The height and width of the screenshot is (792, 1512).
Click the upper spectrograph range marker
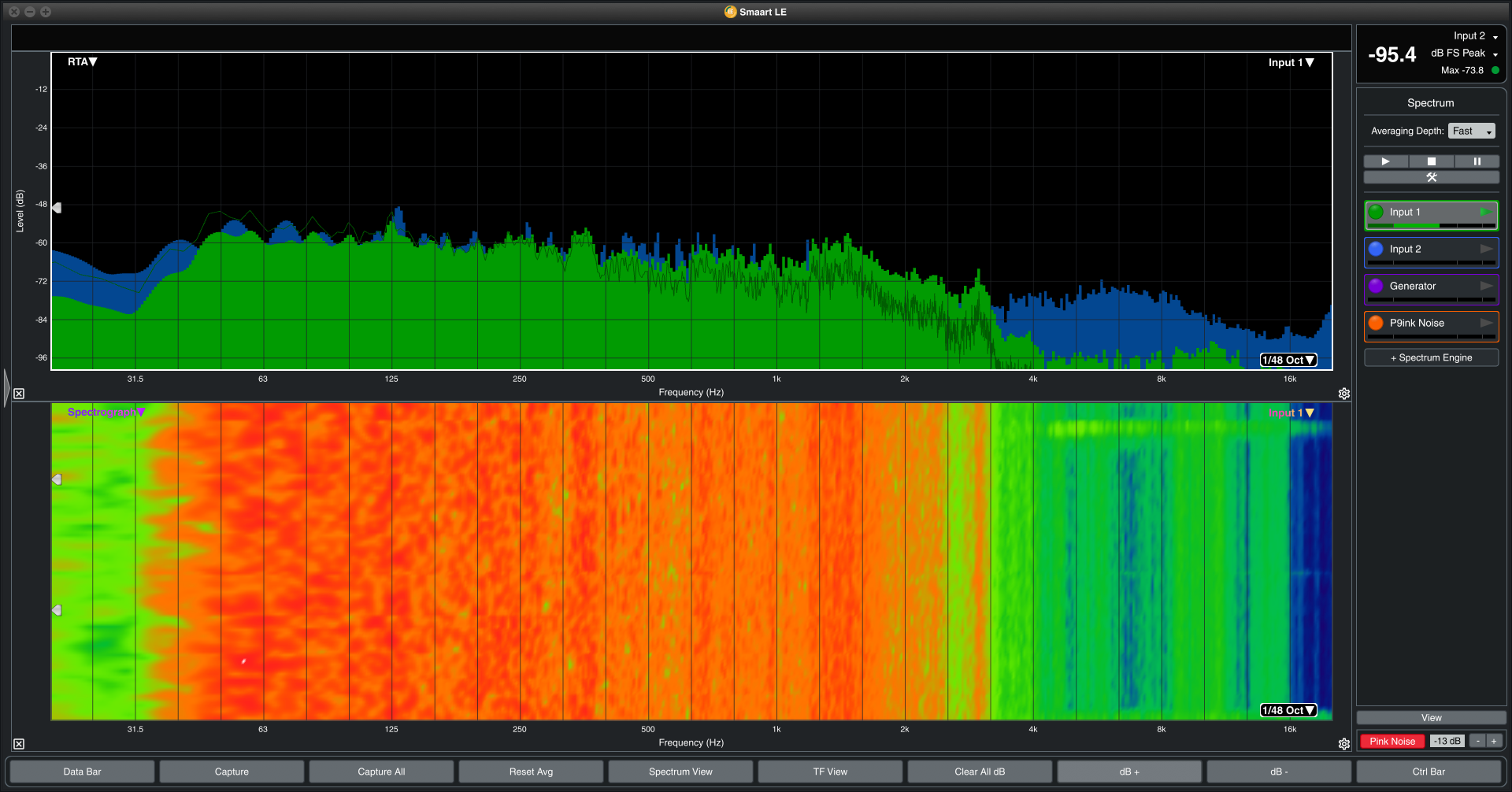pyautogui.click(x=57, y=479)
